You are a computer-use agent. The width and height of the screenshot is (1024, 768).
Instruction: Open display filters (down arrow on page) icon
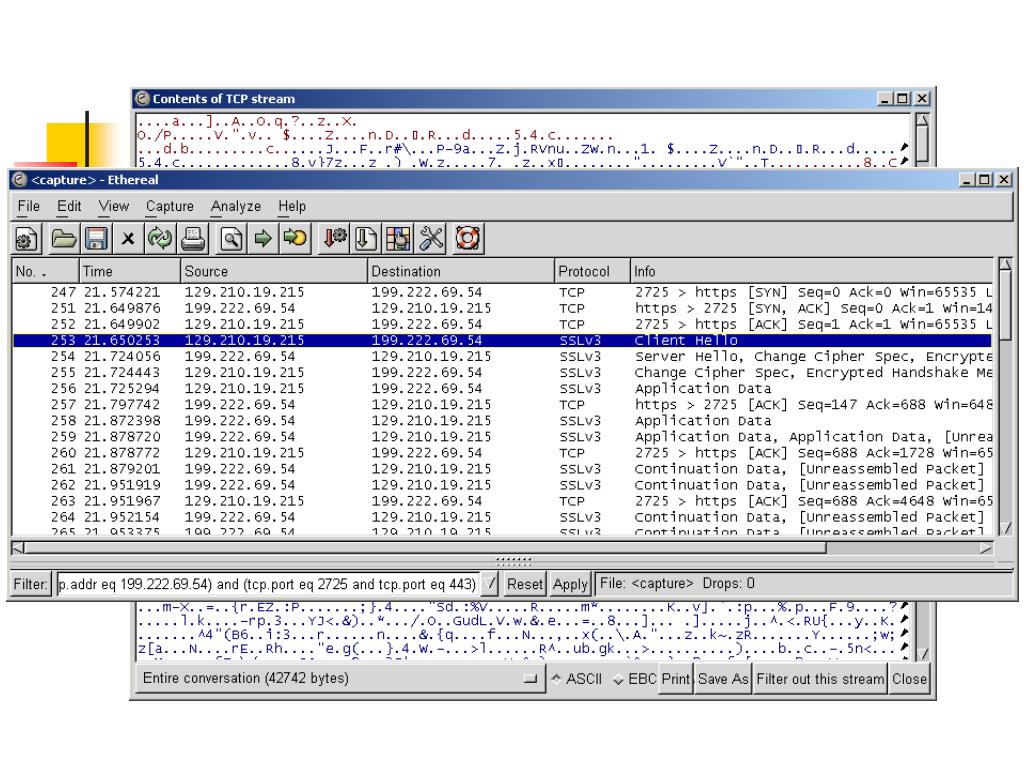pos(366,239)
